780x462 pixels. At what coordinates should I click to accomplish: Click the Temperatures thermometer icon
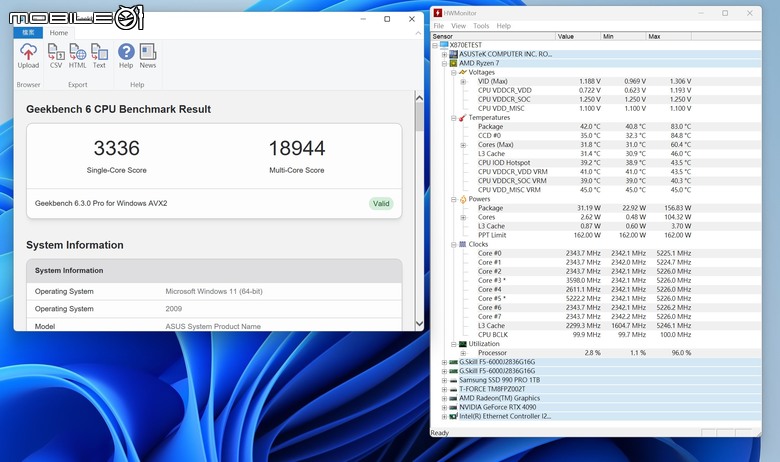[x=463, y=117]
